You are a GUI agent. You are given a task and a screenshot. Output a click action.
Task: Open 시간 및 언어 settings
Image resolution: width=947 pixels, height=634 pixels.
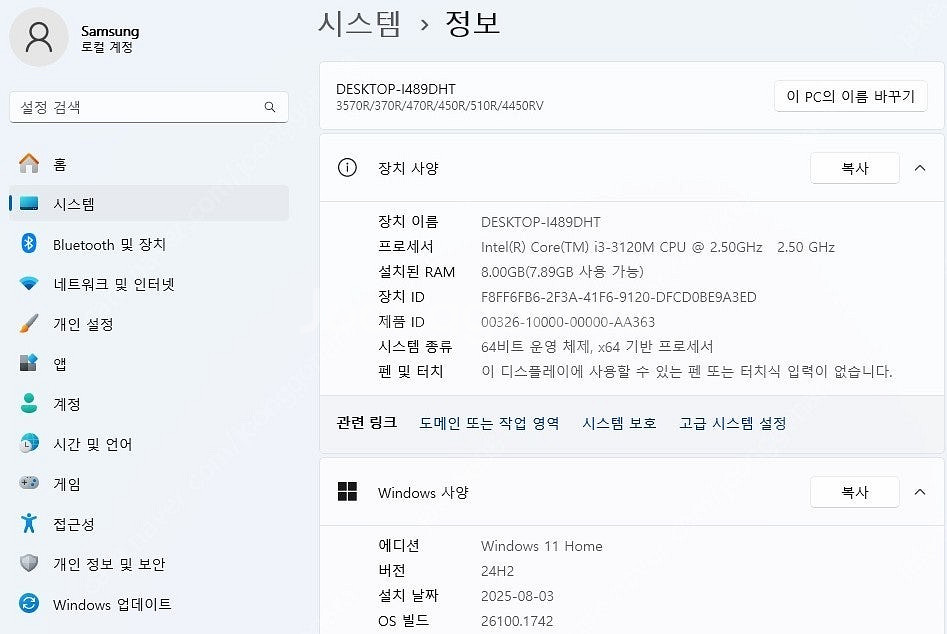[x=149, y=444]
